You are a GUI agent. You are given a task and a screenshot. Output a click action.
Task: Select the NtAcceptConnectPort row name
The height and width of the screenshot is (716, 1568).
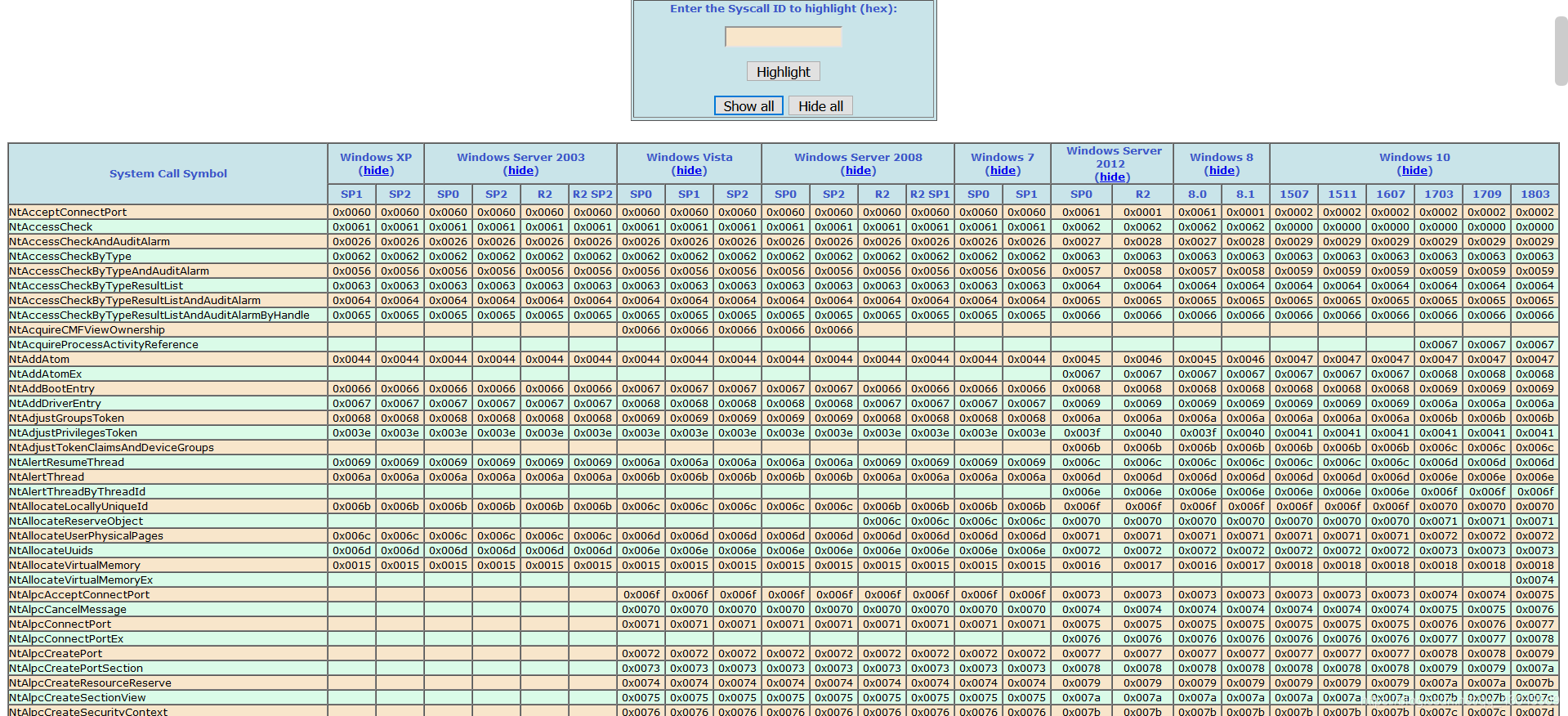click(x=68, y=213)
